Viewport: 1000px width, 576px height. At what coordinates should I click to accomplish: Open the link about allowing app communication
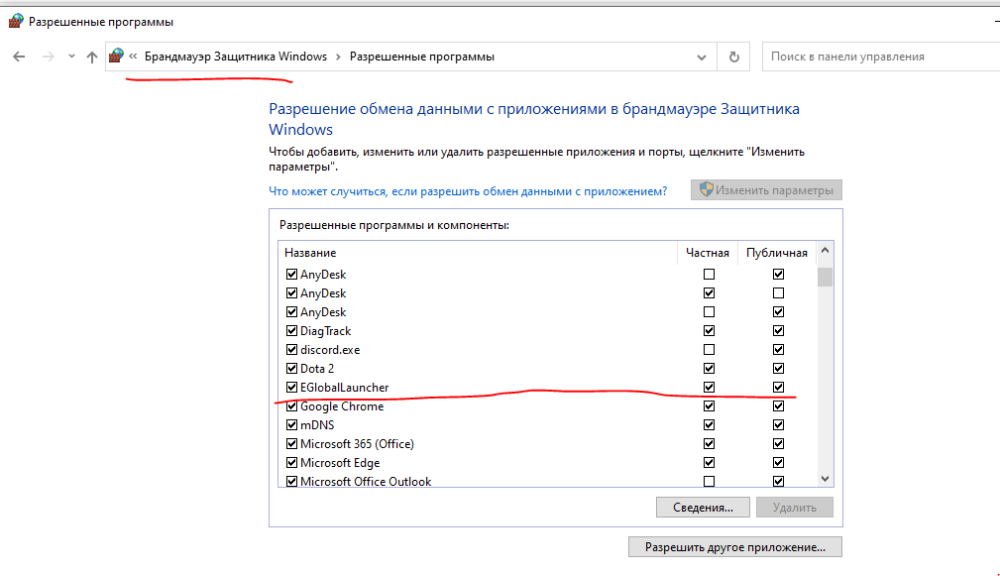[467, 190]
